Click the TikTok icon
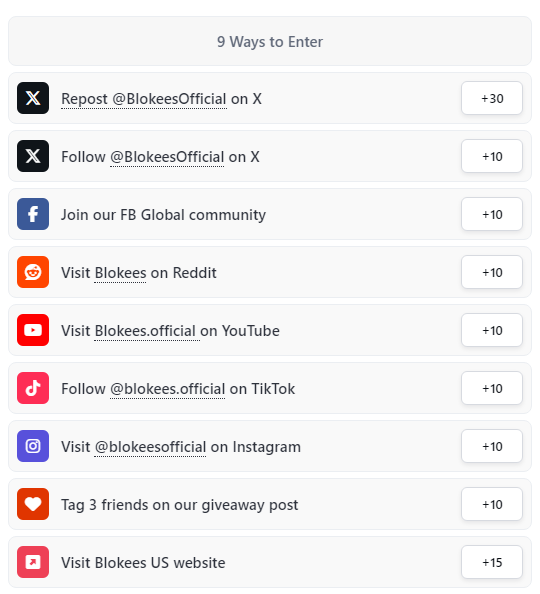The width and height of the screenshot is (540, 594). click(x=33, y=388)
